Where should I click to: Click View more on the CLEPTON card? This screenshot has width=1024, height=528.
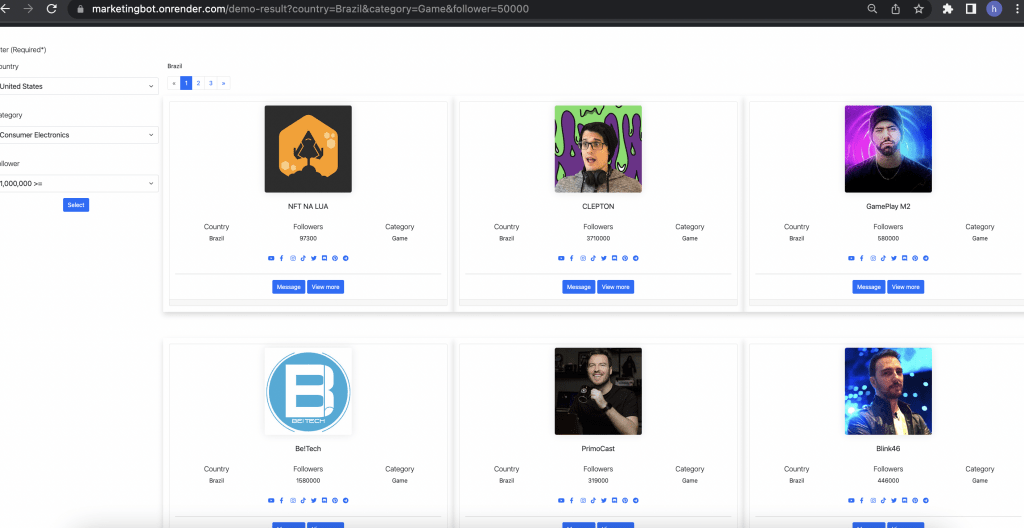pos(615,287)
